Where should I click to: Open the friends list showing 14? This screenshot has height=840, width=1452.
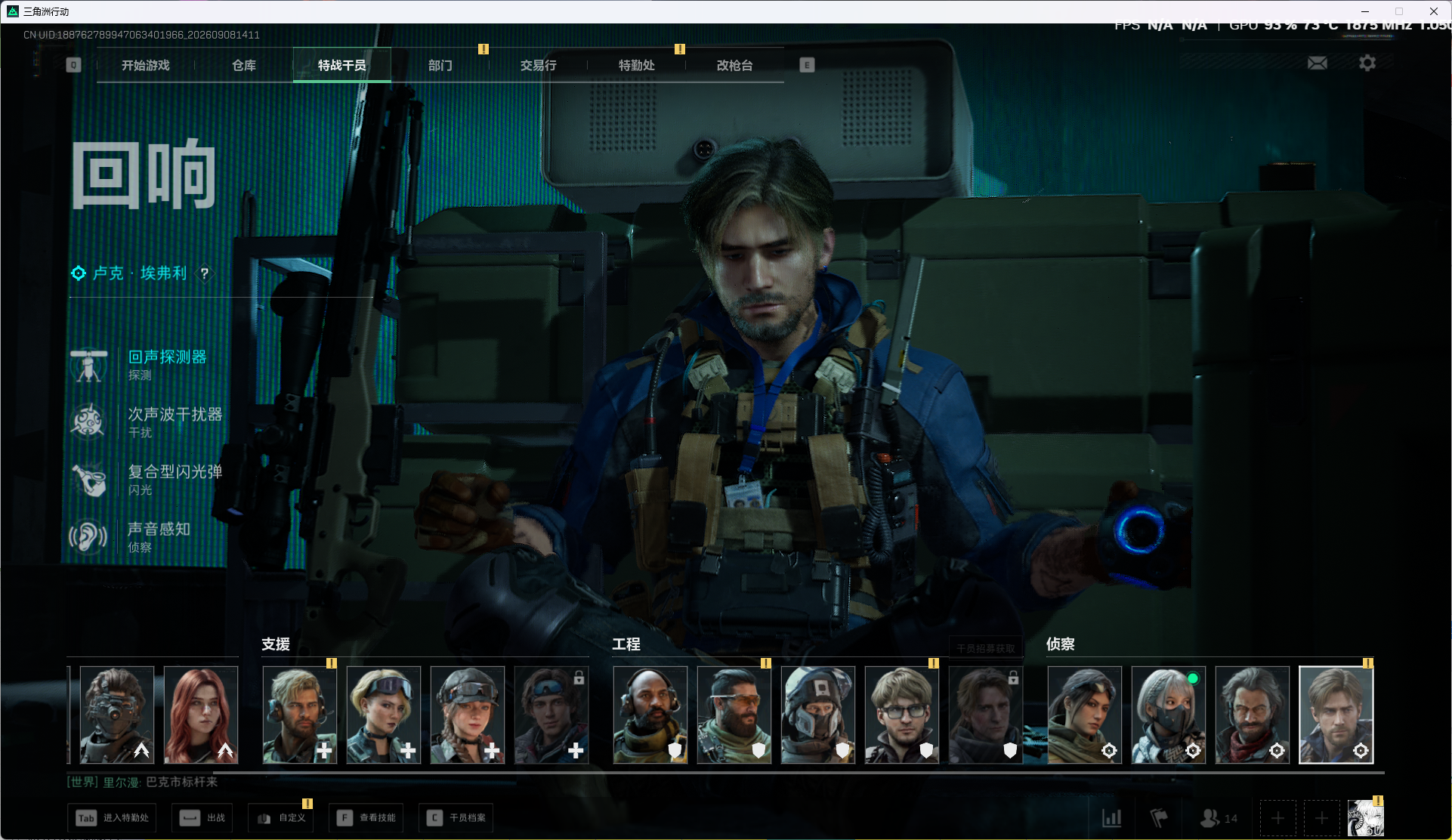1219,818
